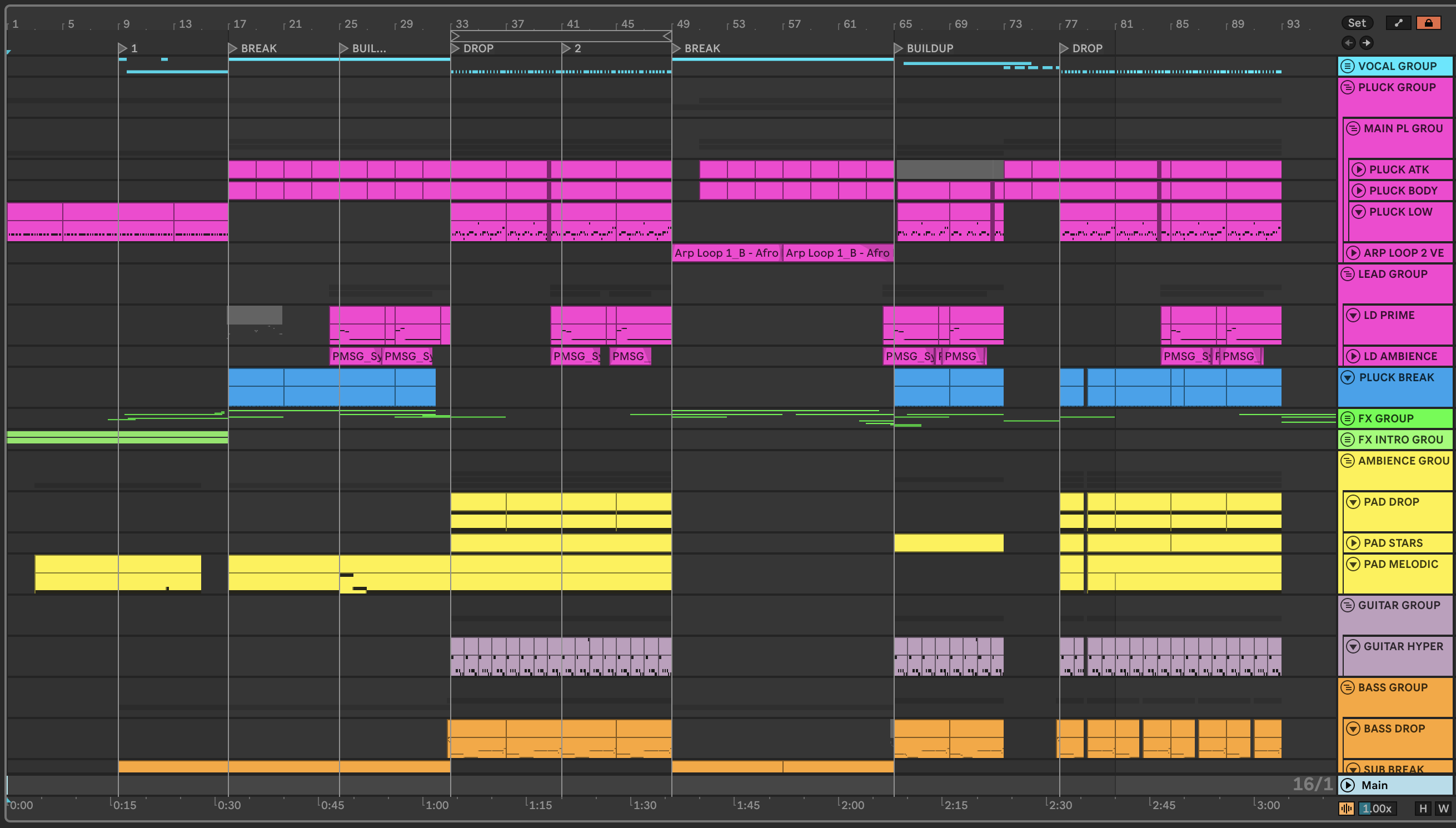This screenshot has height=828, width=1456.
Task: Jump to the previous locator arrow
Action: tap(1348, 43)
